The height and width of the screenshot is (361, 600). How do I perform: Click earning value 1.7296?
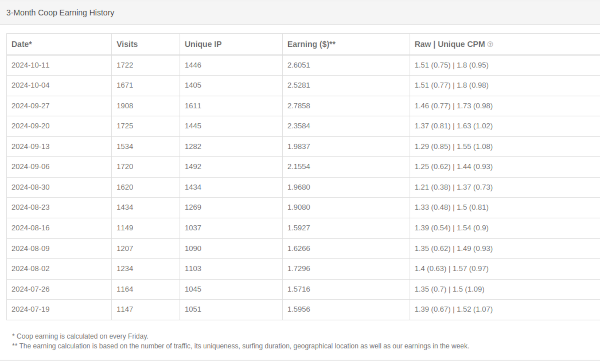(x=299, y=269)
